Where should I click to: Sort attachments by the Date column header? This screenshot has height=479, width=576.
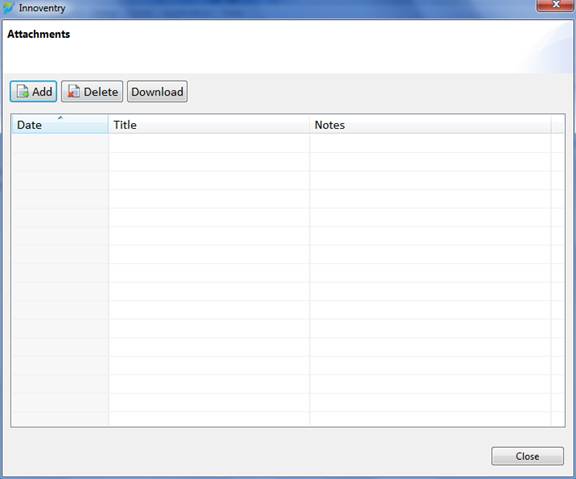coord(60,125)
